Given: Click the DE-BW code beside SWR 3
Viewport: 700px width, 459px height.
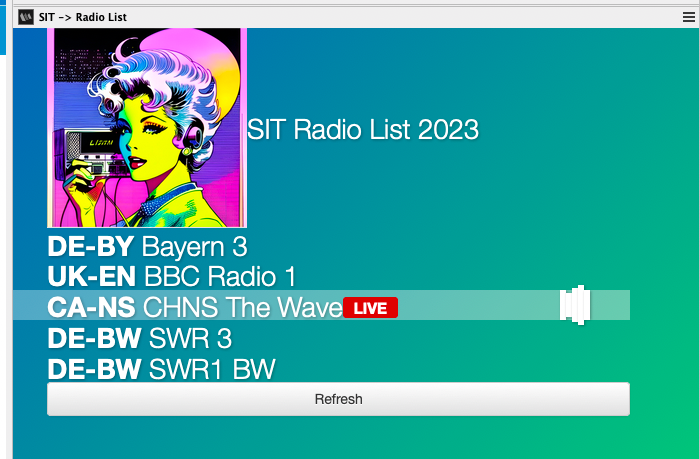Looking at the screenshot, I should tap(94, 338).
